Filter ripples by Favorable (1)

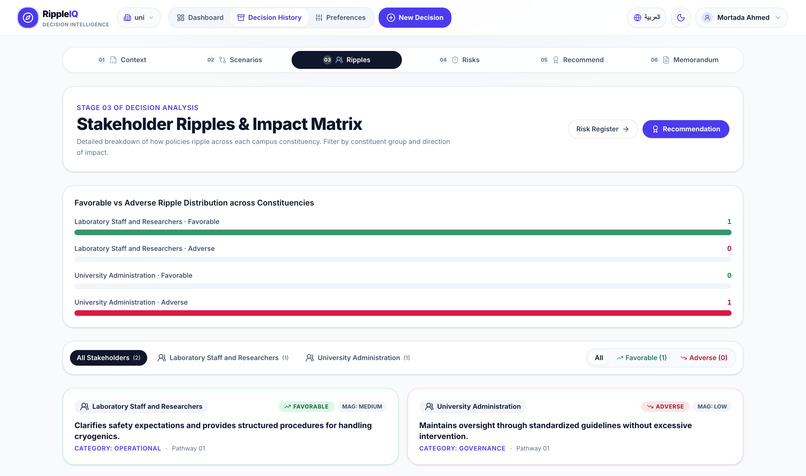click(x=642, y=358)
